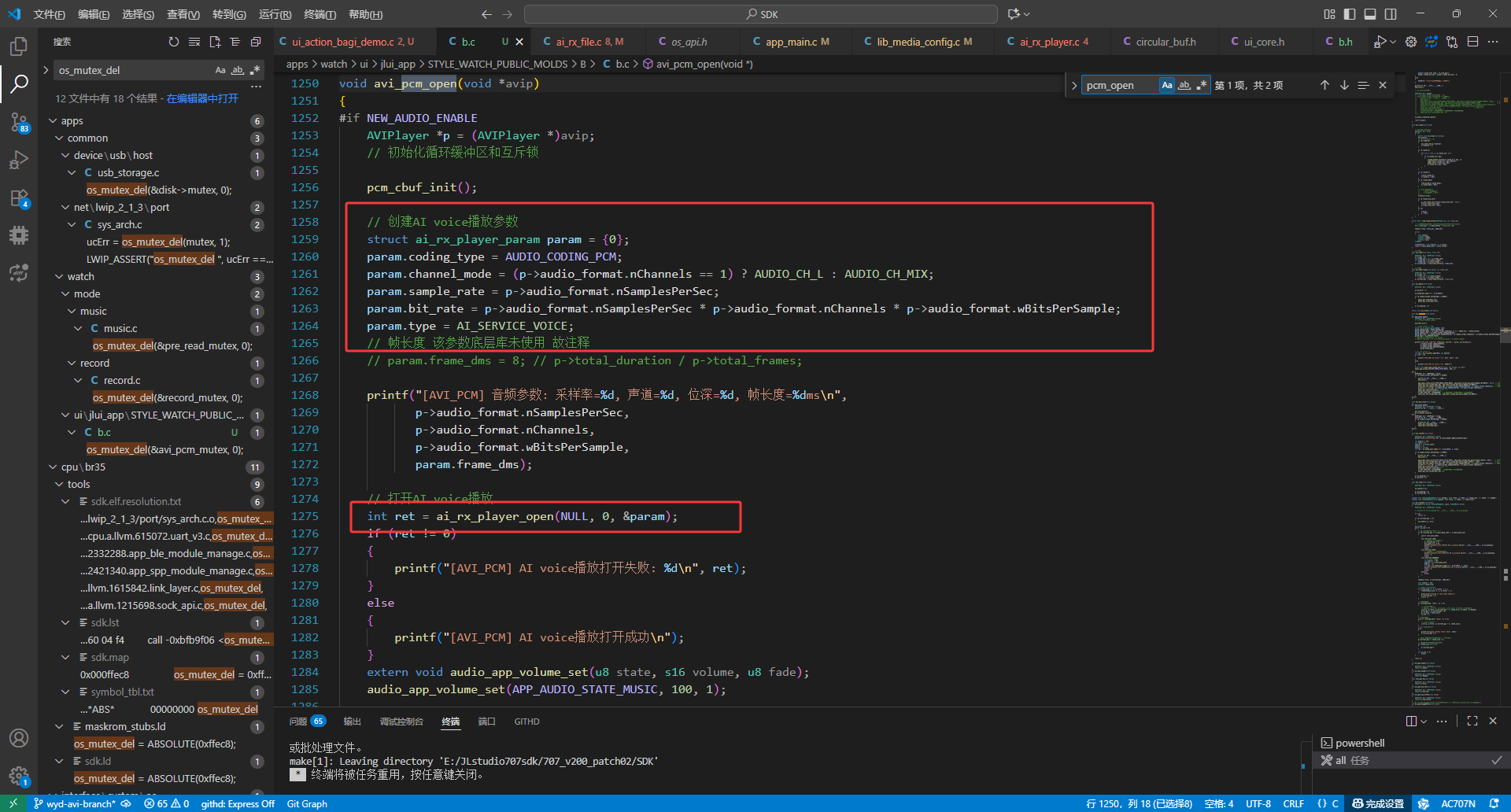
Task: Open notifications bell in status bar
Action: [x=1494, y=803]
